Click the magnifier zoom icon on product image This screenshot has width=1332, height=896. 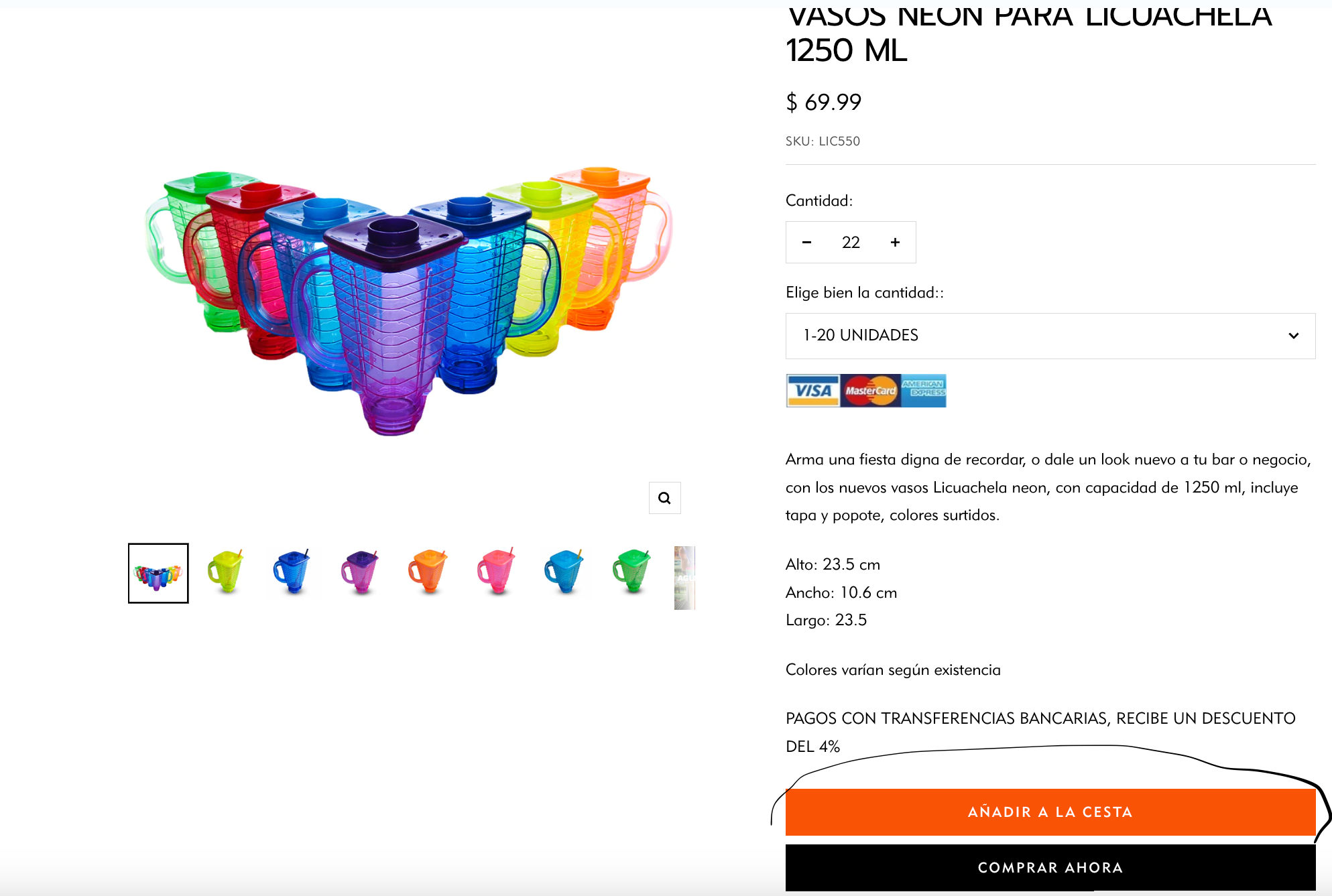664,498
